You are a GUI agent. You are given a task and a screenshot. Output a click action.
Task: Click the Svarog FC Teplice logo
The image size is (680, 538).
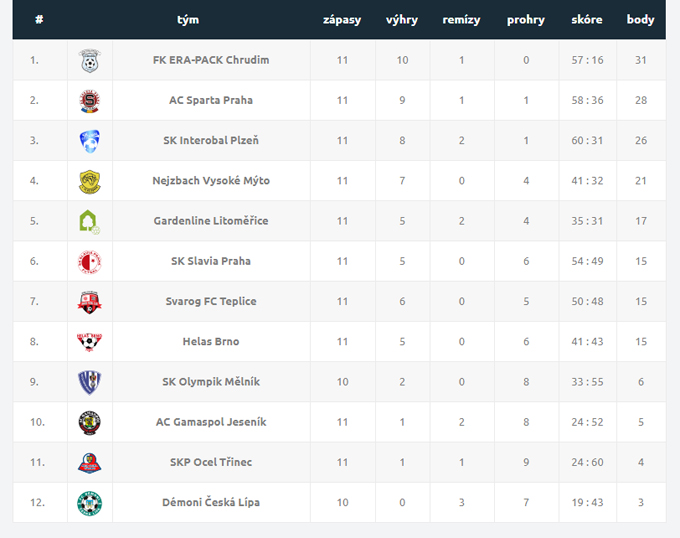90,301
